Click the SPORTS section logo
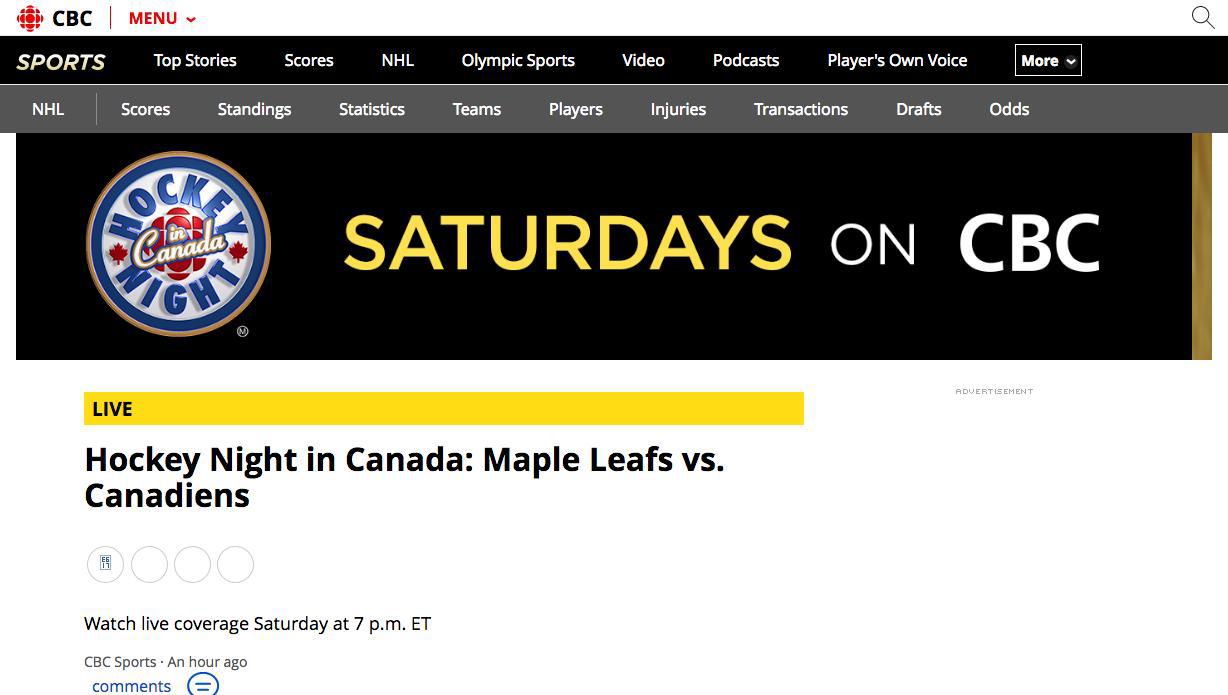Screen dimensions: 1228x695 (x=61, y=61)
